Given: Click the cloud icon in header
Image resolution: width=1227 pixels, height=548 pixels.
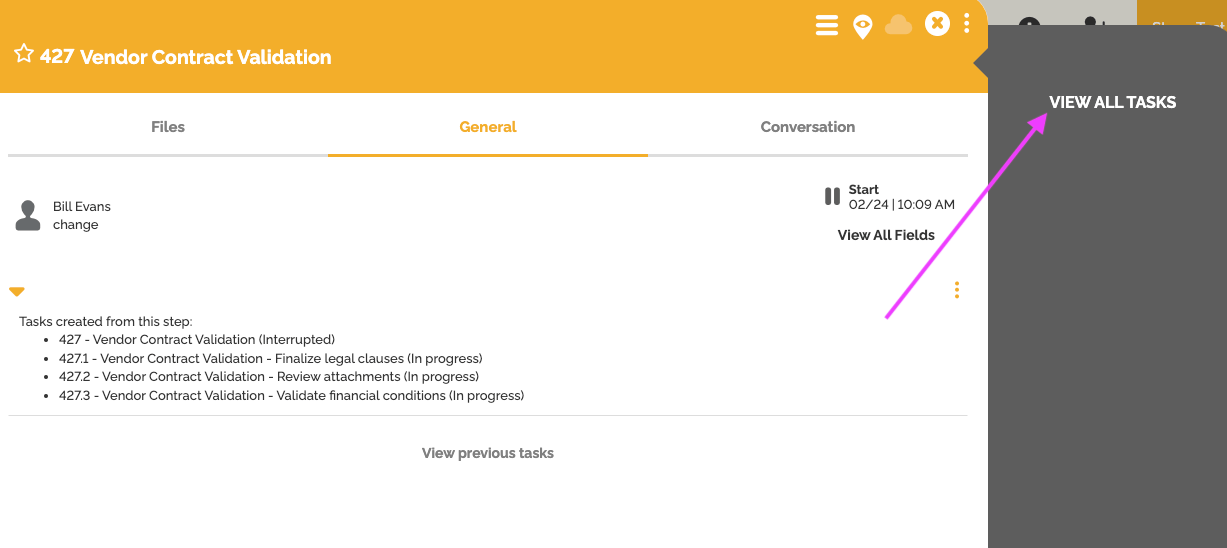Looking at the screenshot, I should point(898,25).
